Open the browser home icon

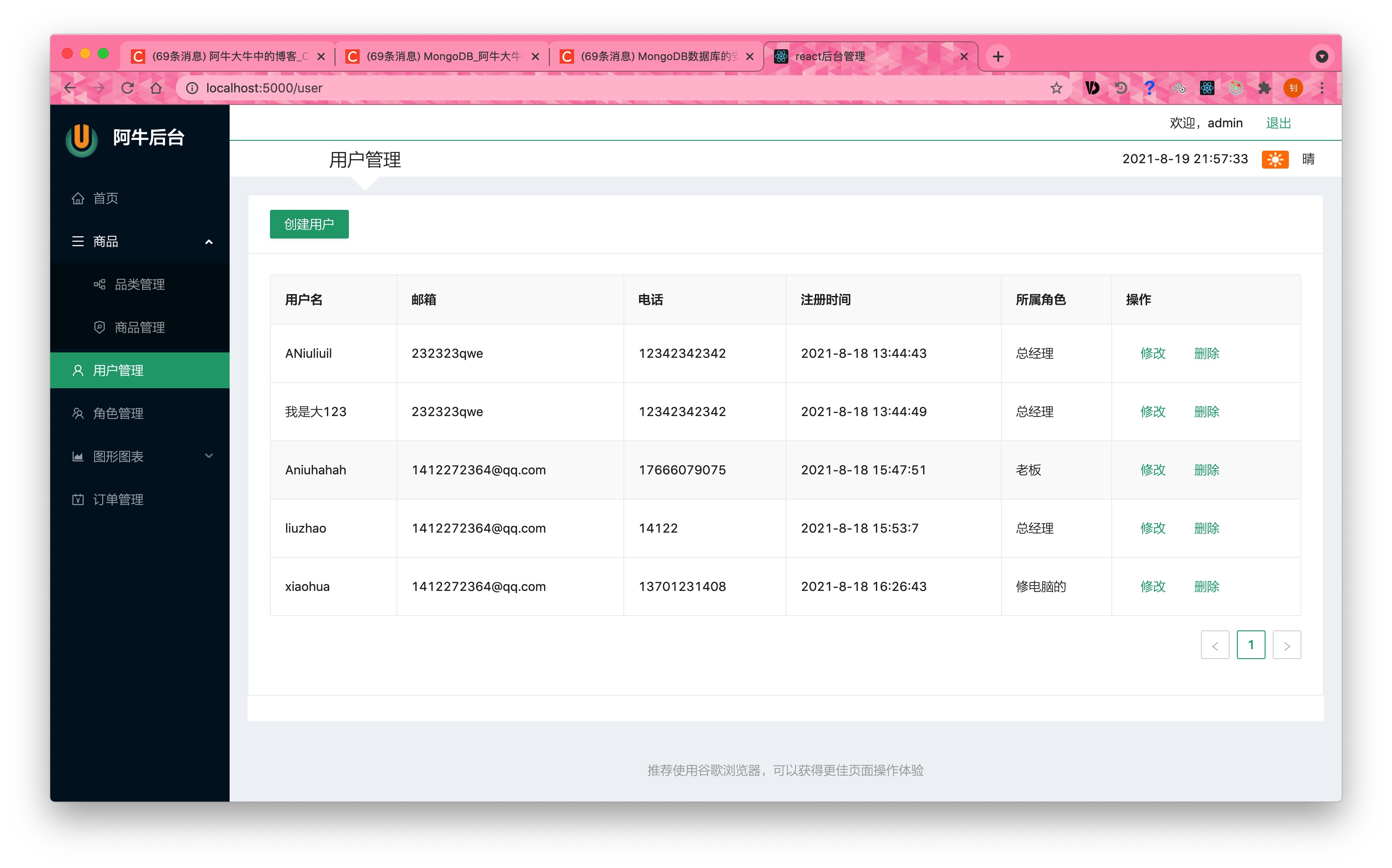[156, 88]
